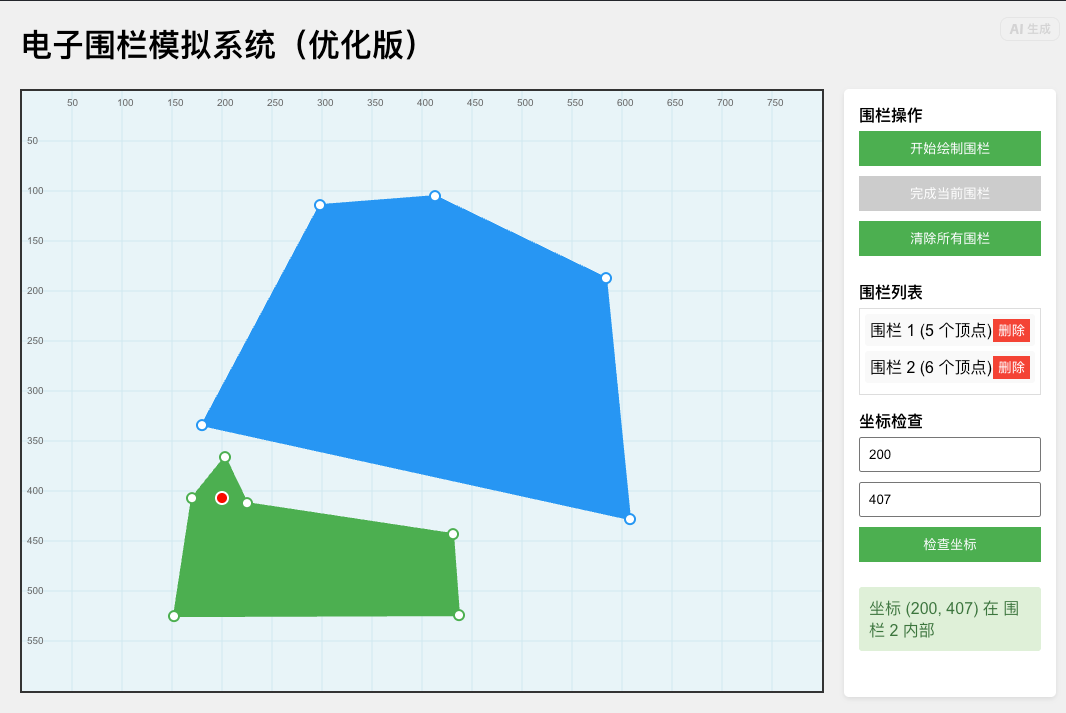Viewport: 1066px width, 713px height.
Task: Click the 围栏操作 panel heading
Action: click(889, 115)
